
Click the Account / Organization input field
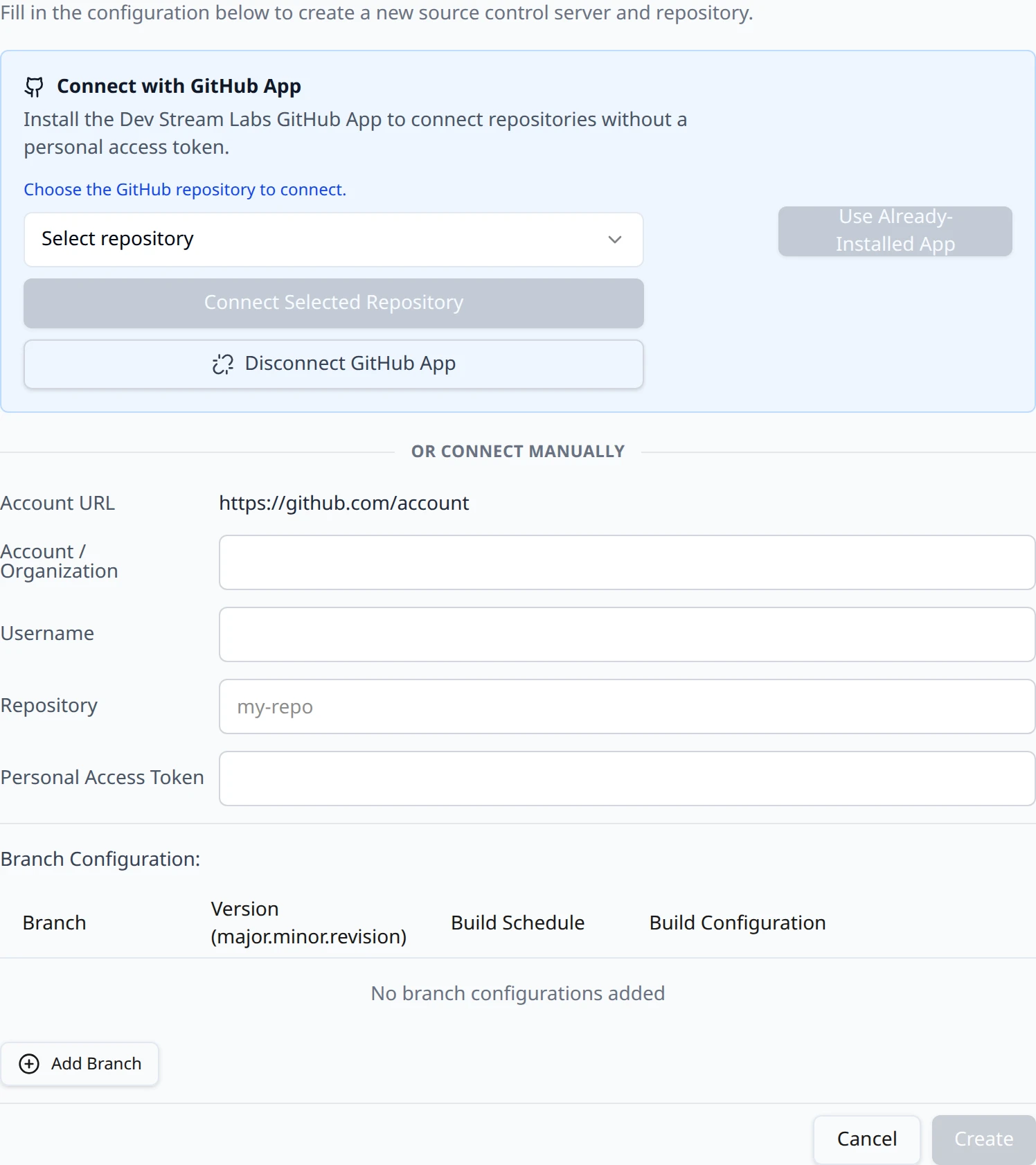(x=627, y=562)
